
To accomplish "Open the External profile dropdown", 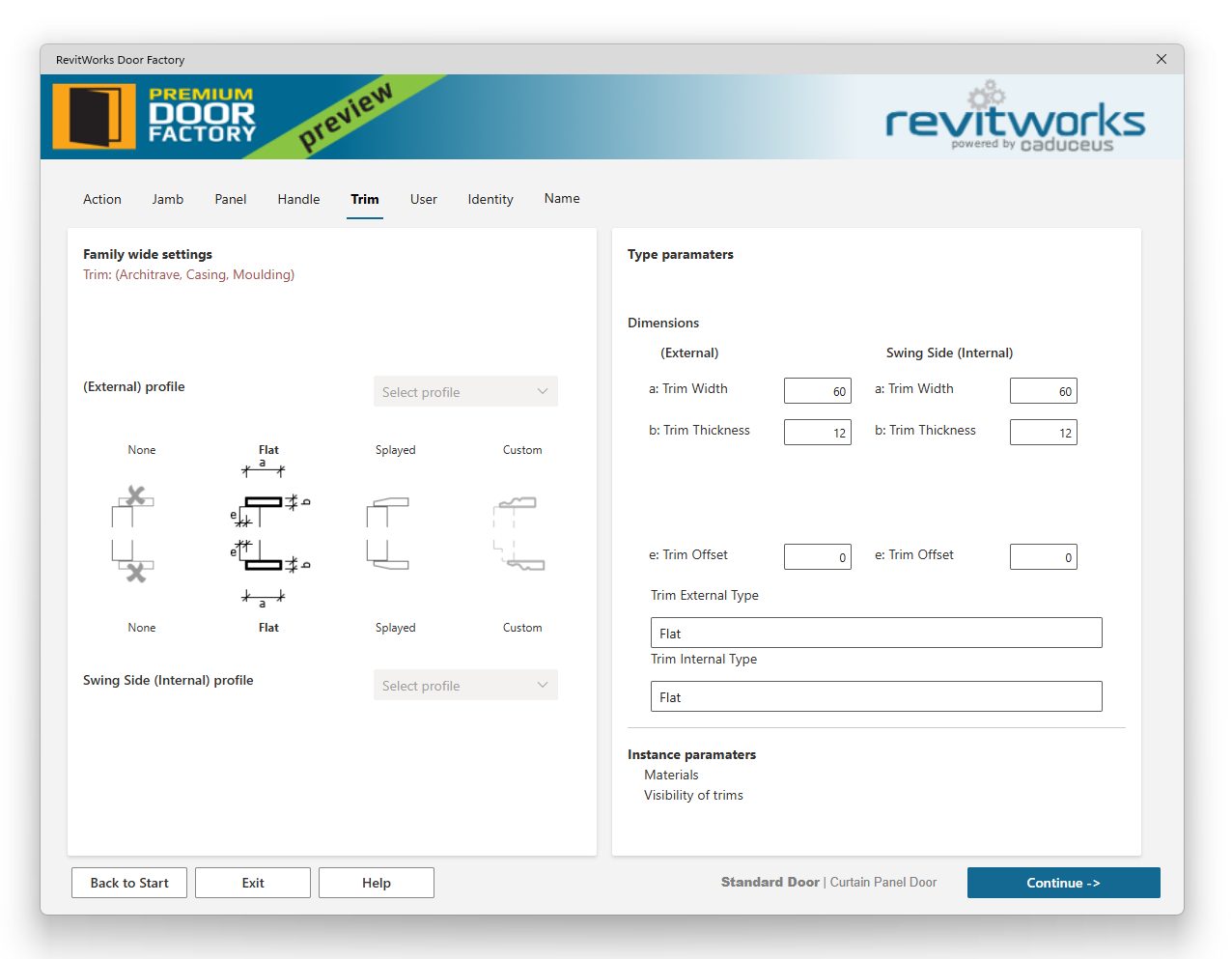I will 465,391.
